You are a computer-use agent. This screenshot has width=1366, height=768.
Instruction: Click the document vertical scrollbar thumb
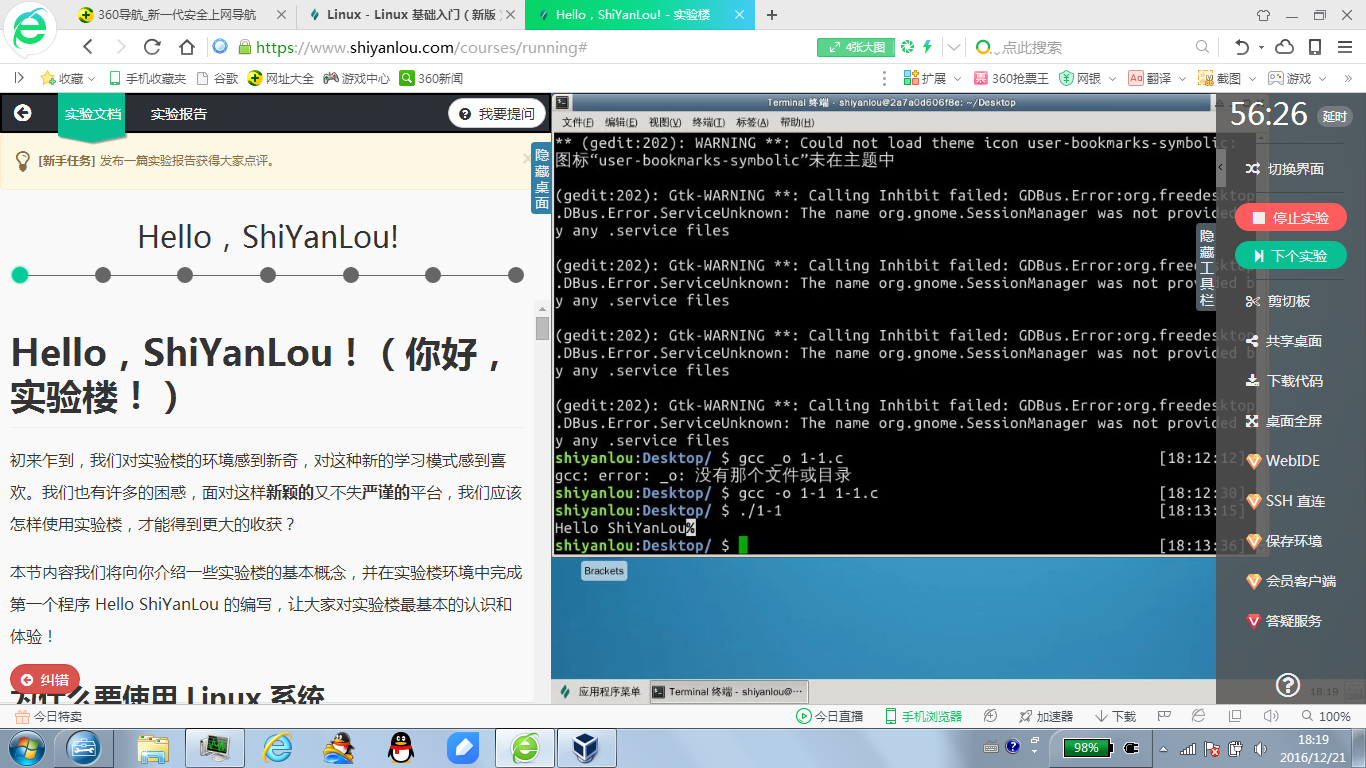(x=542, y=329)
